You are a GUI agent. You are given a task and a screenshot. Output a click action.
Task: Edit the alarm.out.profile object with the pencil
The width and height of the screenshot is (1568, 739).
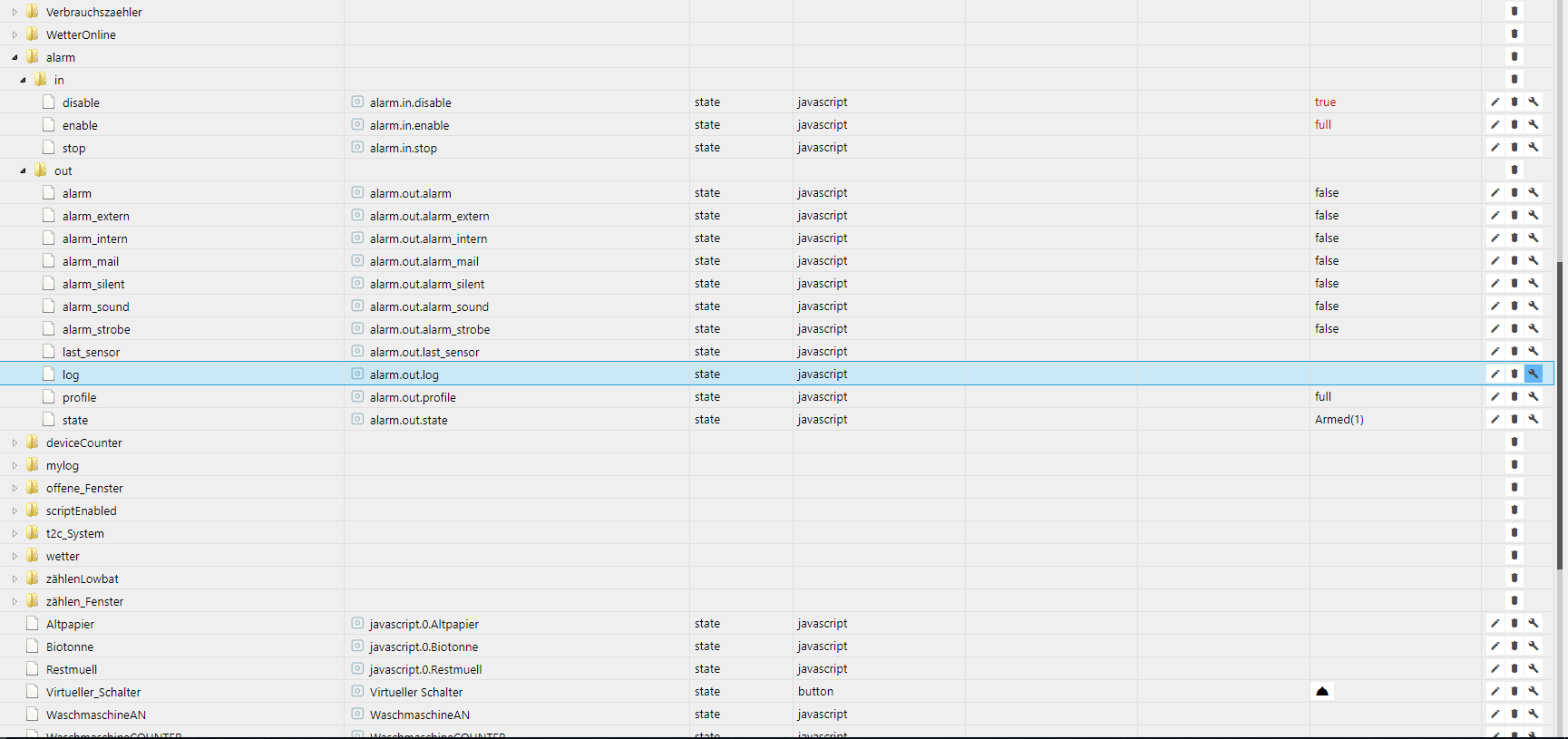[1495, 396]
